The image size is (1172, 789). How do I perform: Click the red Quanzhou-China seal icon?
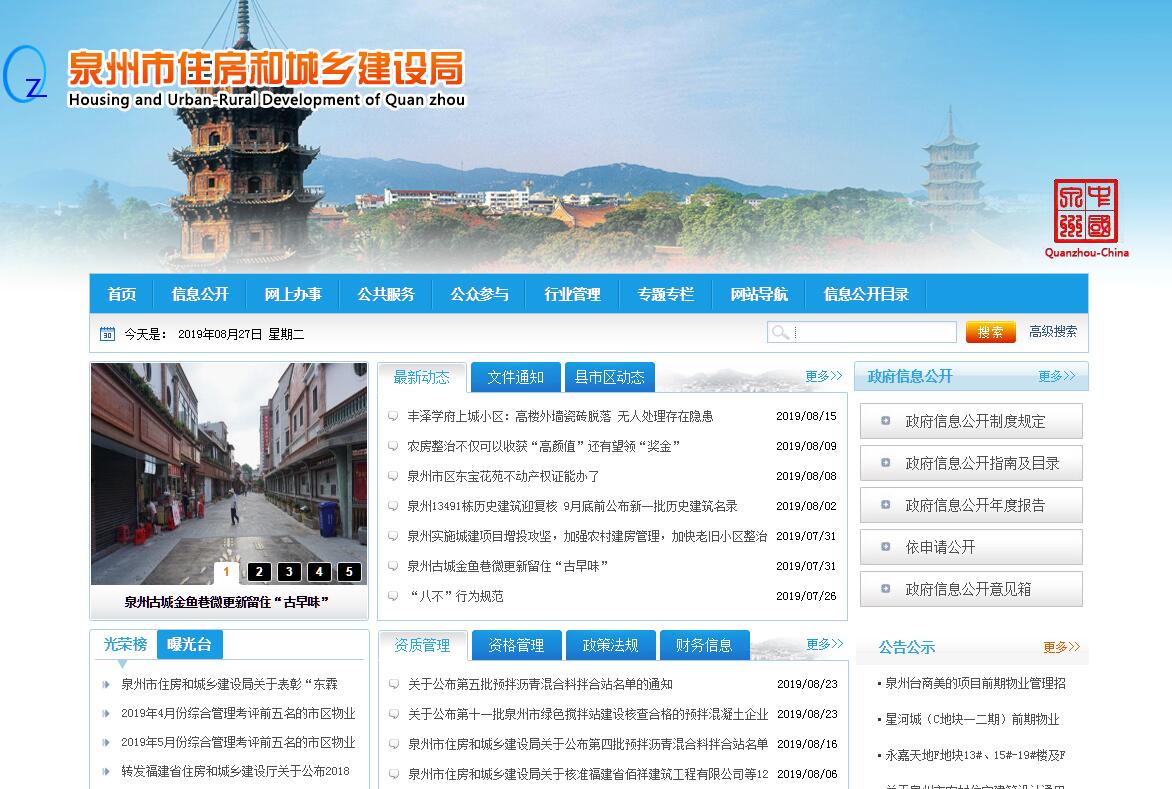[1085, 211]
